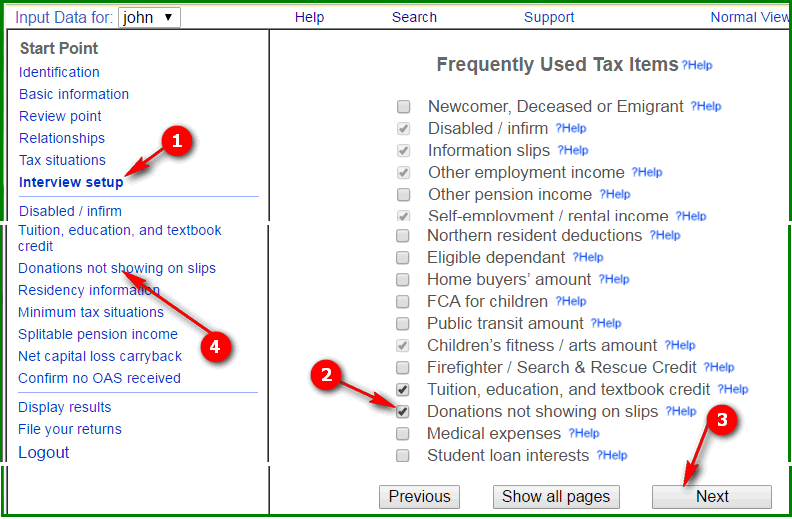Viewport: 792px width, 519px height.
Task: Click the Logout link
Action: pyautogui.click(x=44, y=452)
